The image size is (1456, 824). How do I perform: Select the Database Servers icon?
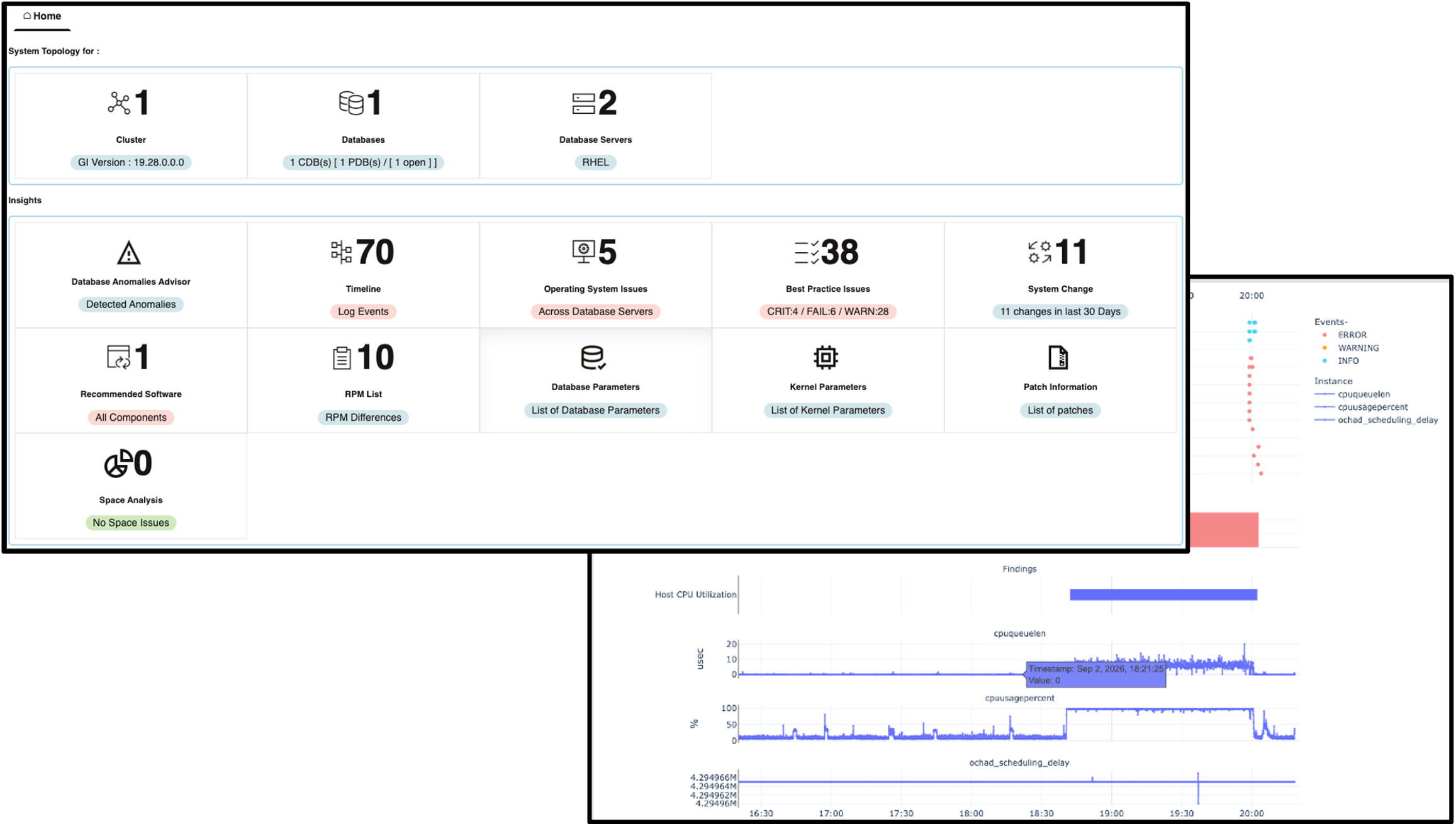[583, 104]
